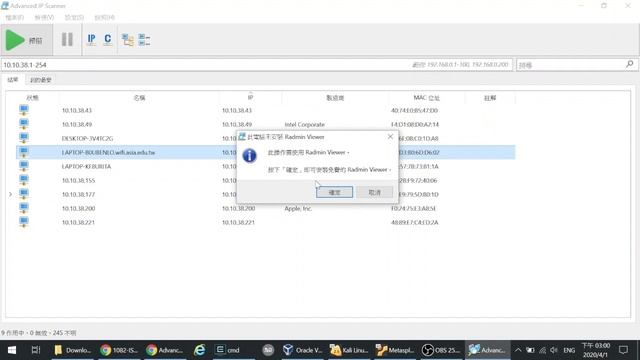
Task: Switch to the Favorites (我的最愛) tab
Action: (41, 80)
